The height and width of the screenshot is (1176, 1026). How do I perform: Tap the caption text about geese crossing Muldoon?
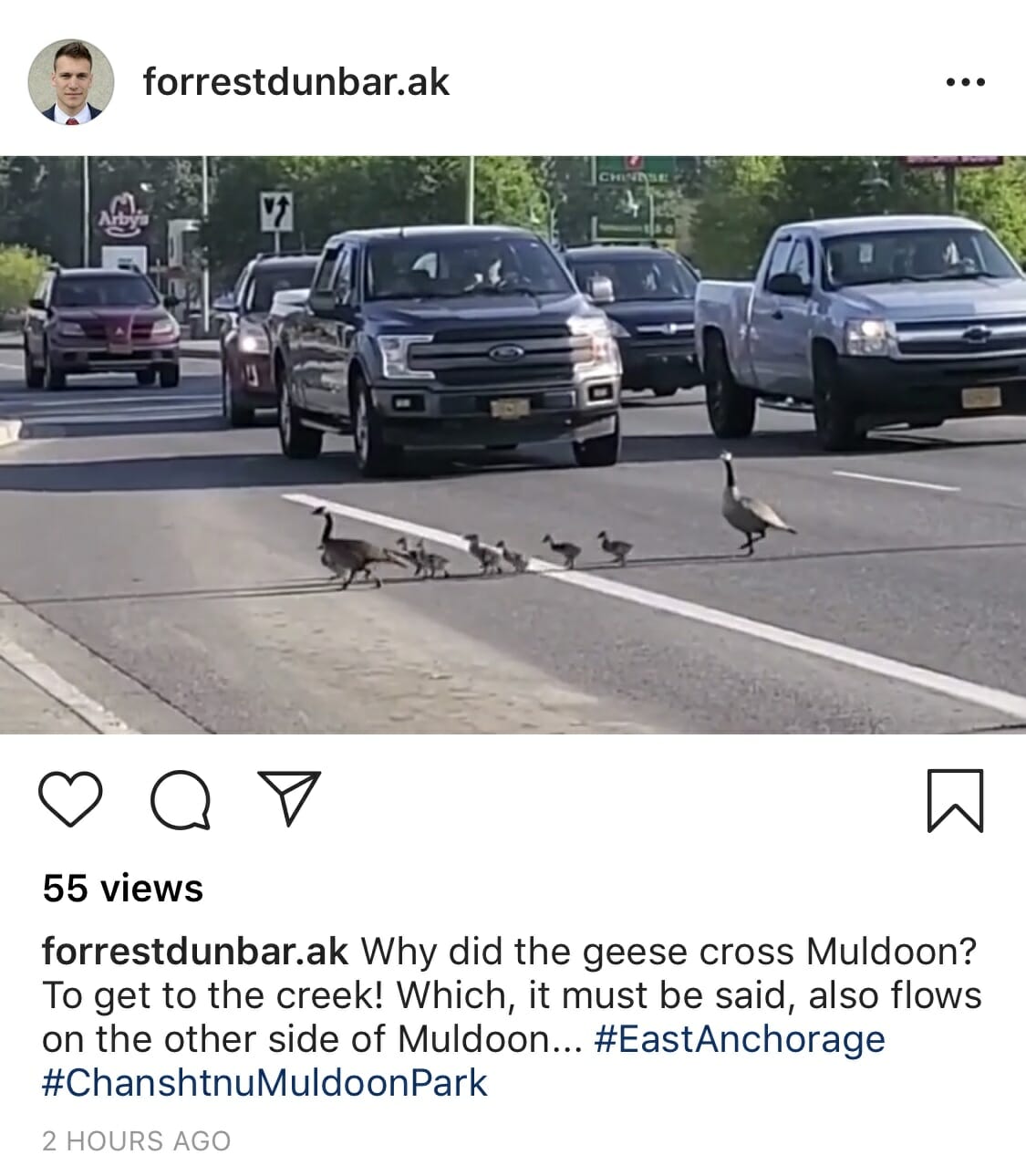512,1016
